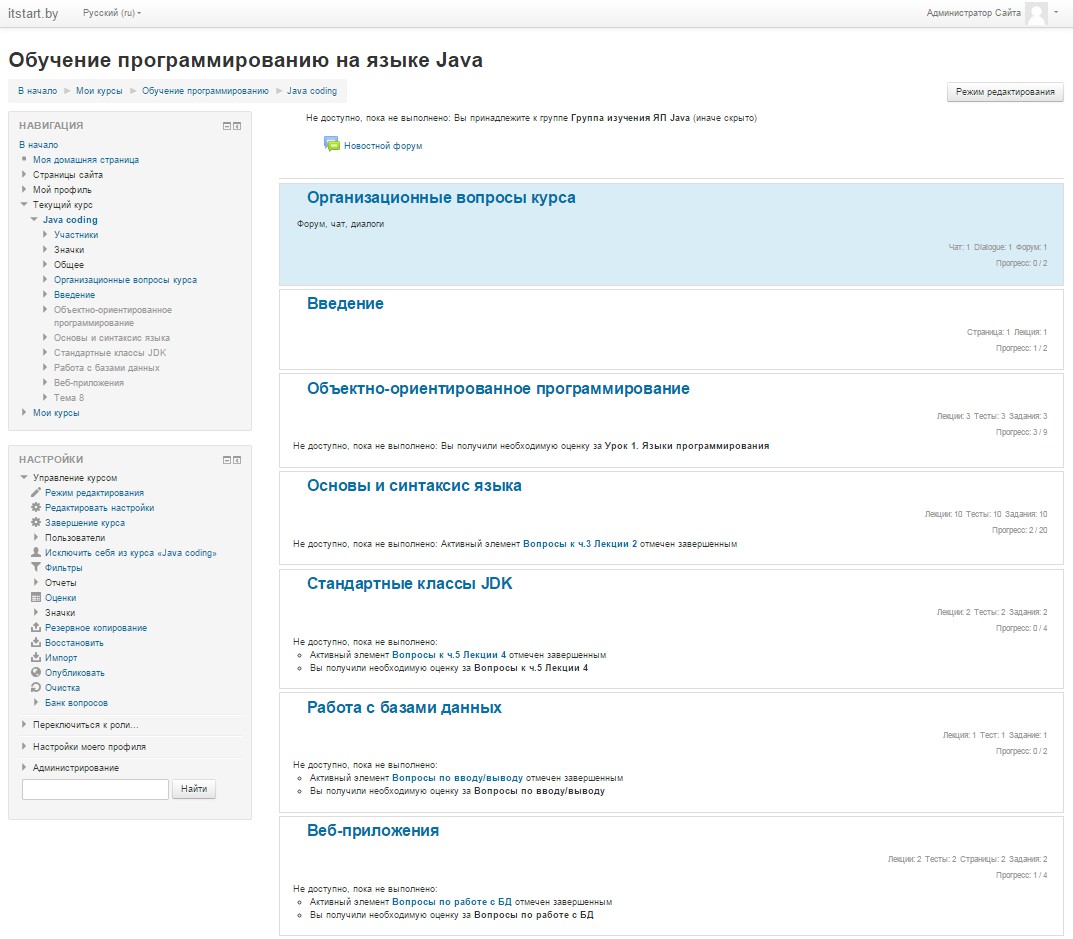The width and height of the screenshot is (1073, 939).
Task: Collapse the Текущий курс tree node
Action: click(24, 205)
